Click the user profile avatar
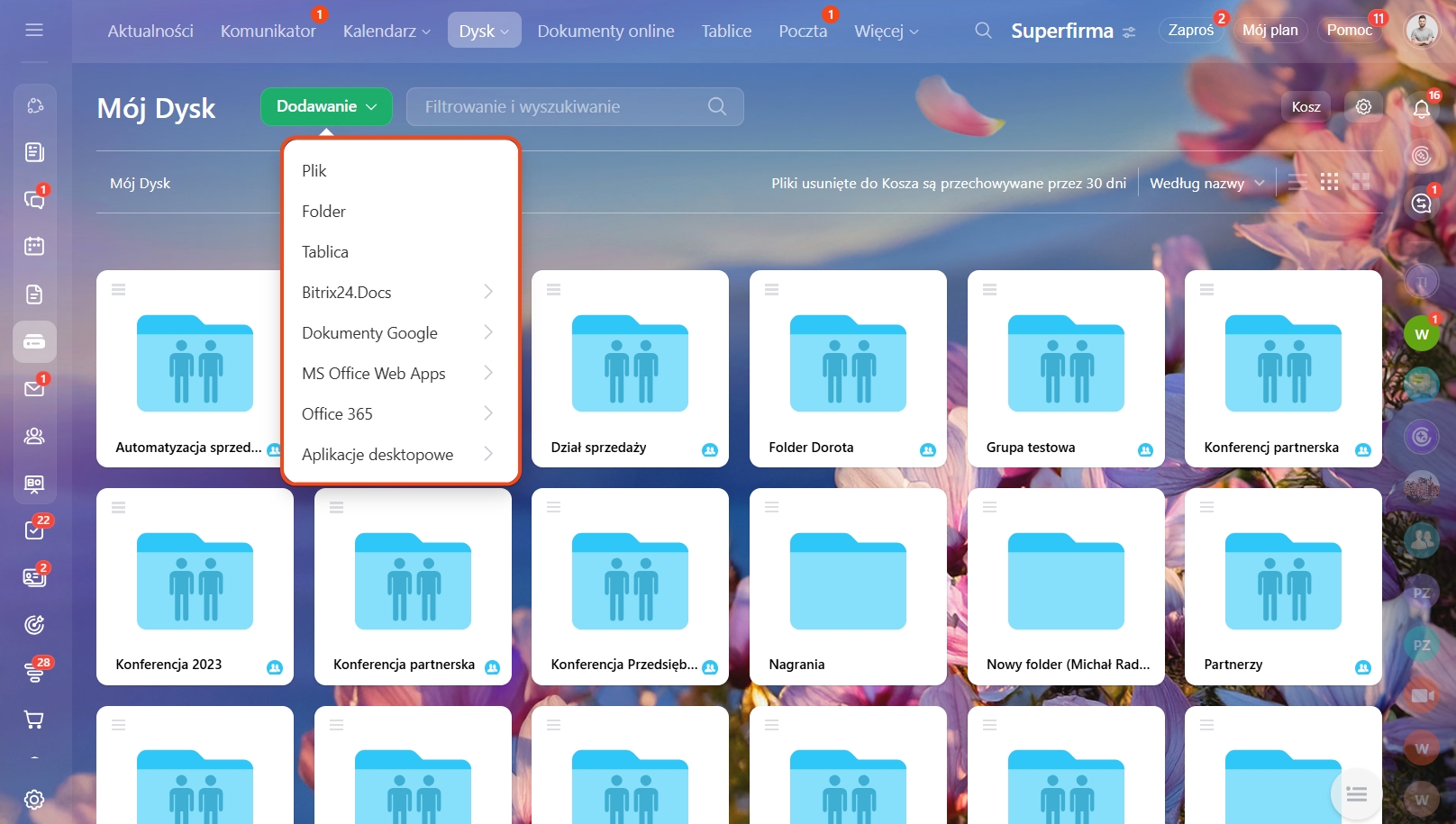 pos(1422,31)
